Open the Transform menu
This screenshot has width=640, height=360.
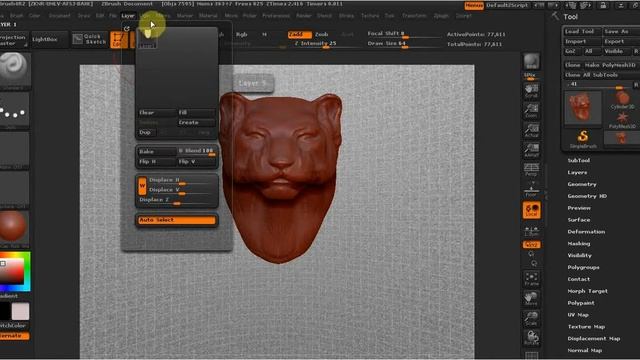pos(414,16)
